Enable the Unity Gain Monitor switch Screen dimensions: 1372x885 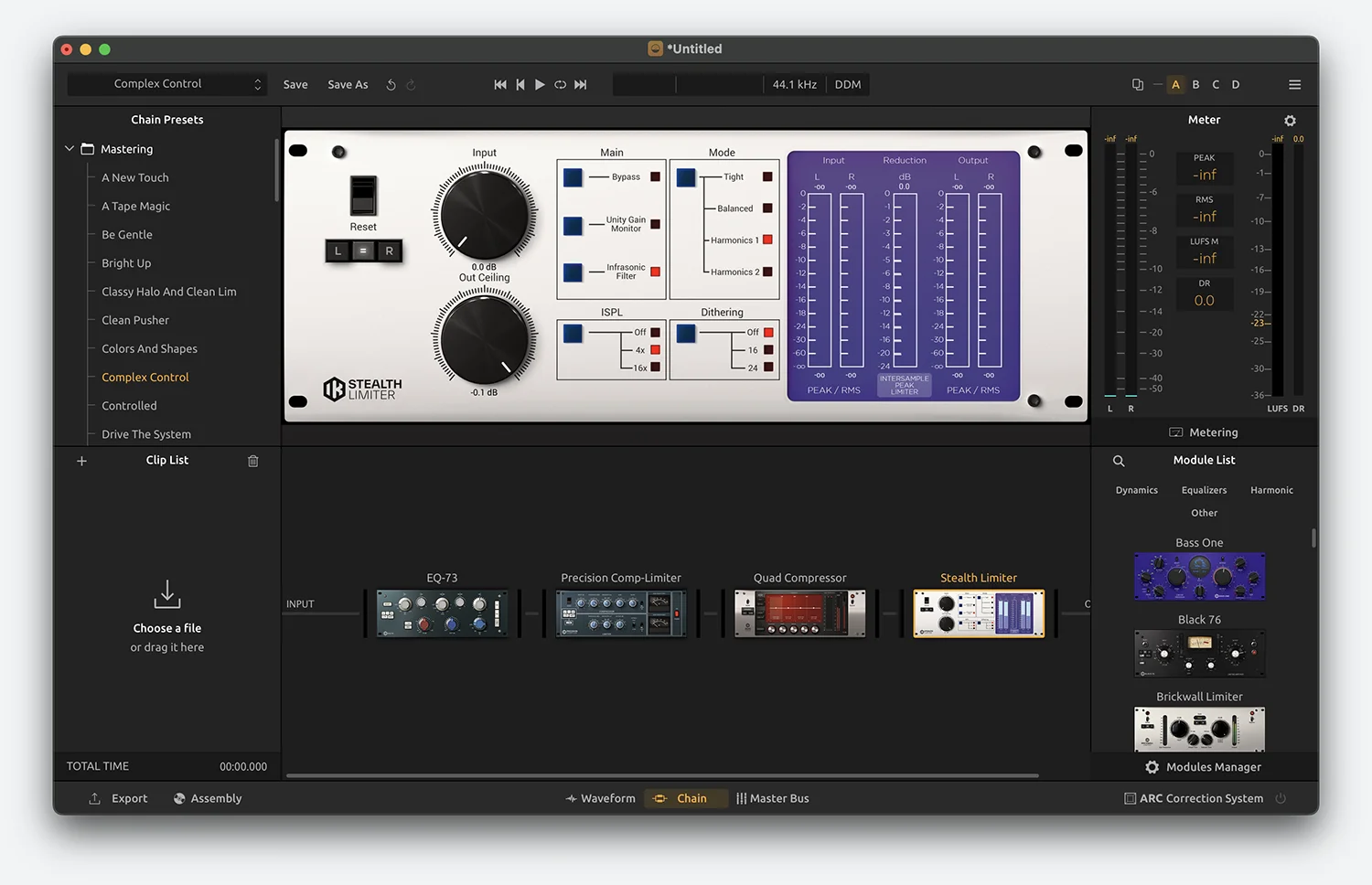click(x=573, y=225)
